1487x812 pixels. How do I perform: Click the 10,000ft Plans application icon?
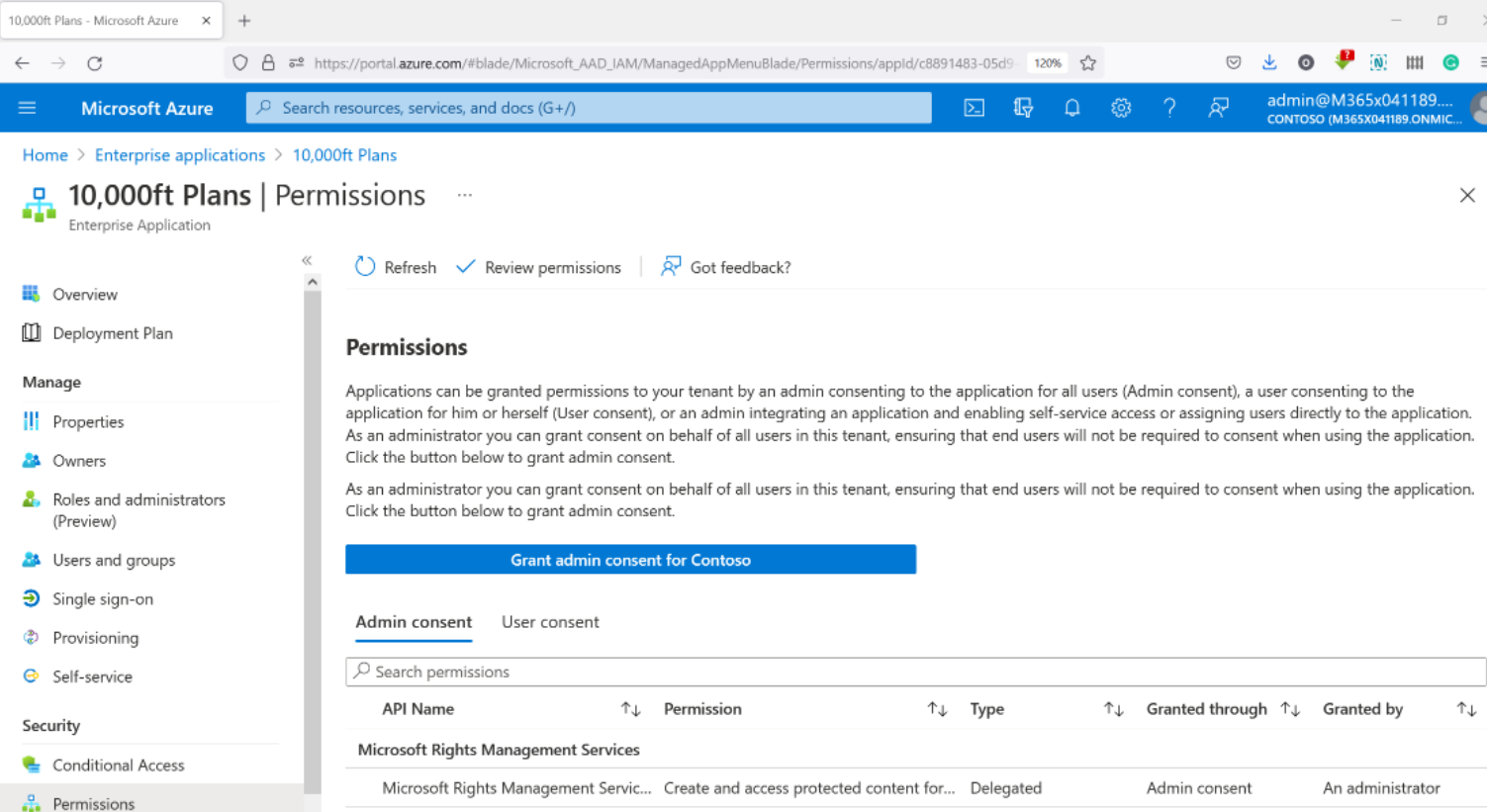click(40, 205)
